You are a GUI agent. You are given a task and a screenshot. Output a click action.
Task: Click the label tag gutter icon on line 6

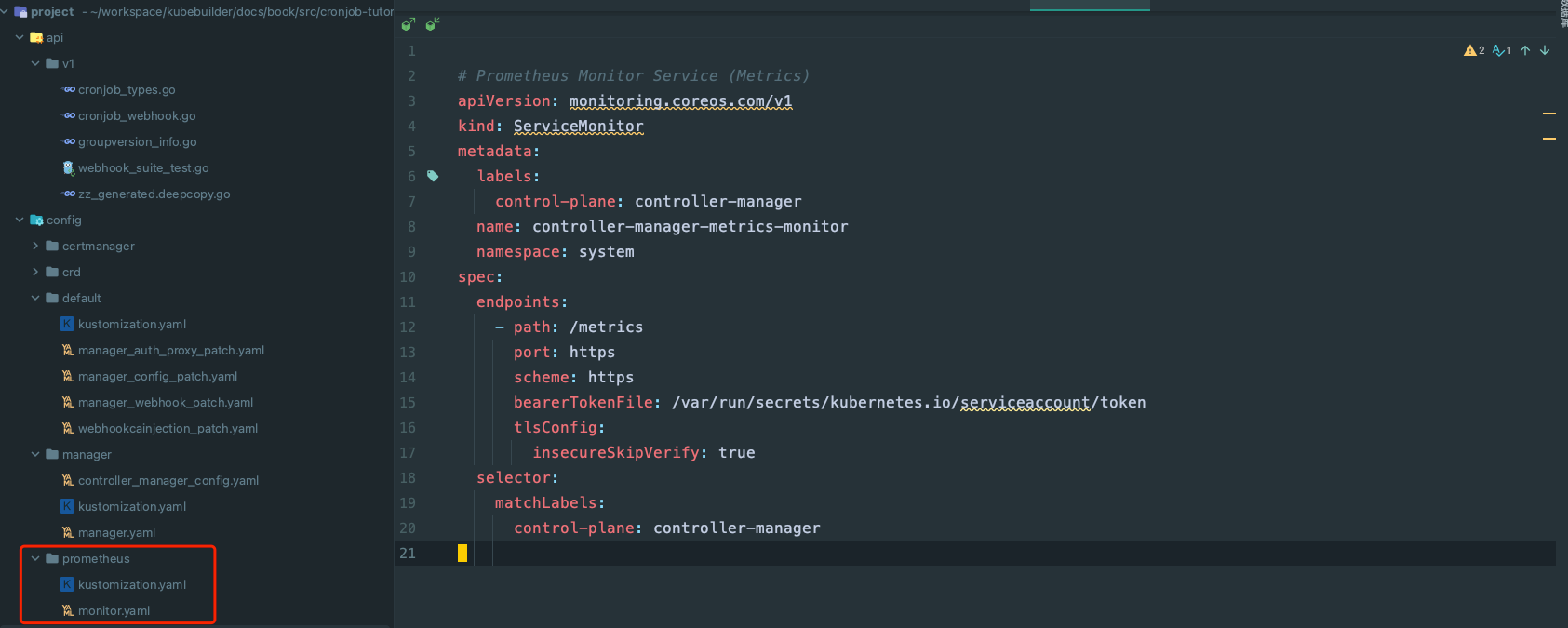433,176
